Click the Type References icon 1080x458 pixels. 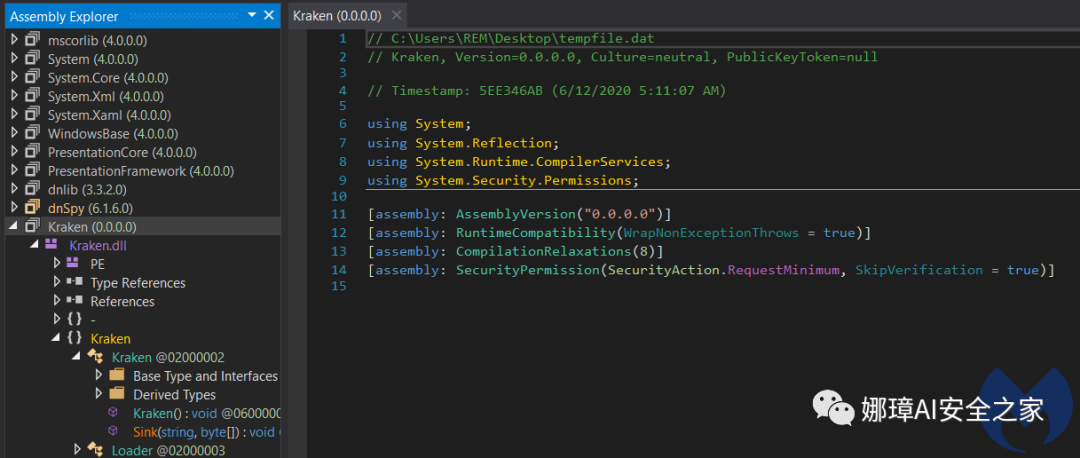pos(73,283)
